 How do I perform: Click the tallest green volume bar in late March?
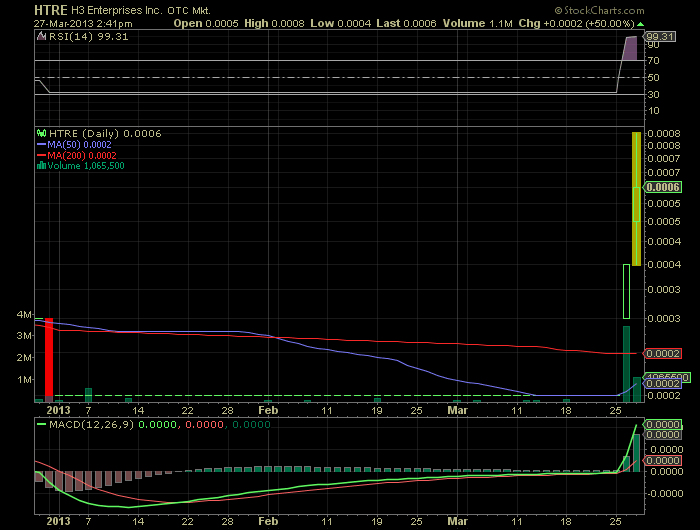(x=626, y=364)
